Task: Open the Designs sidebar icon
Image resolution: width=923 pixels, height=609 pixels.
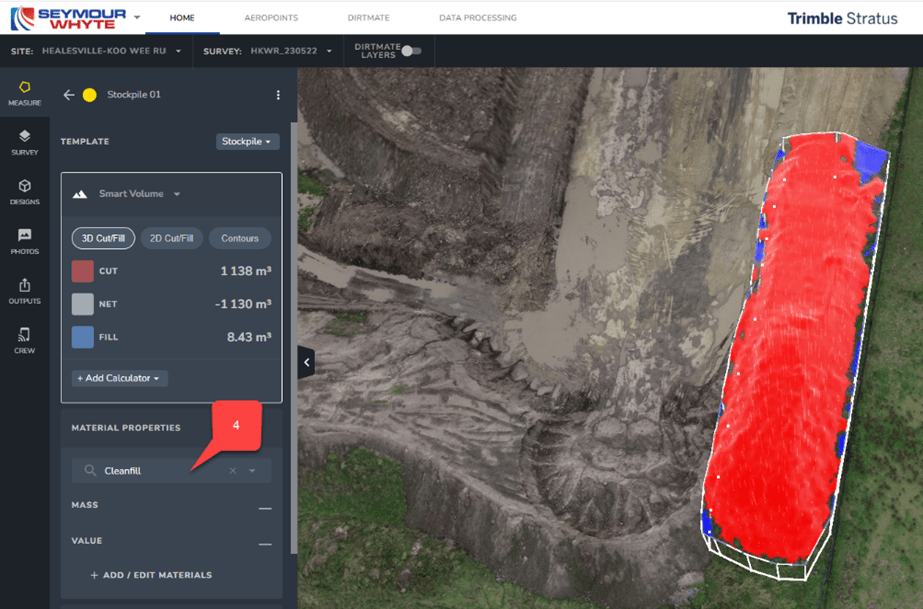Action: 24,192
